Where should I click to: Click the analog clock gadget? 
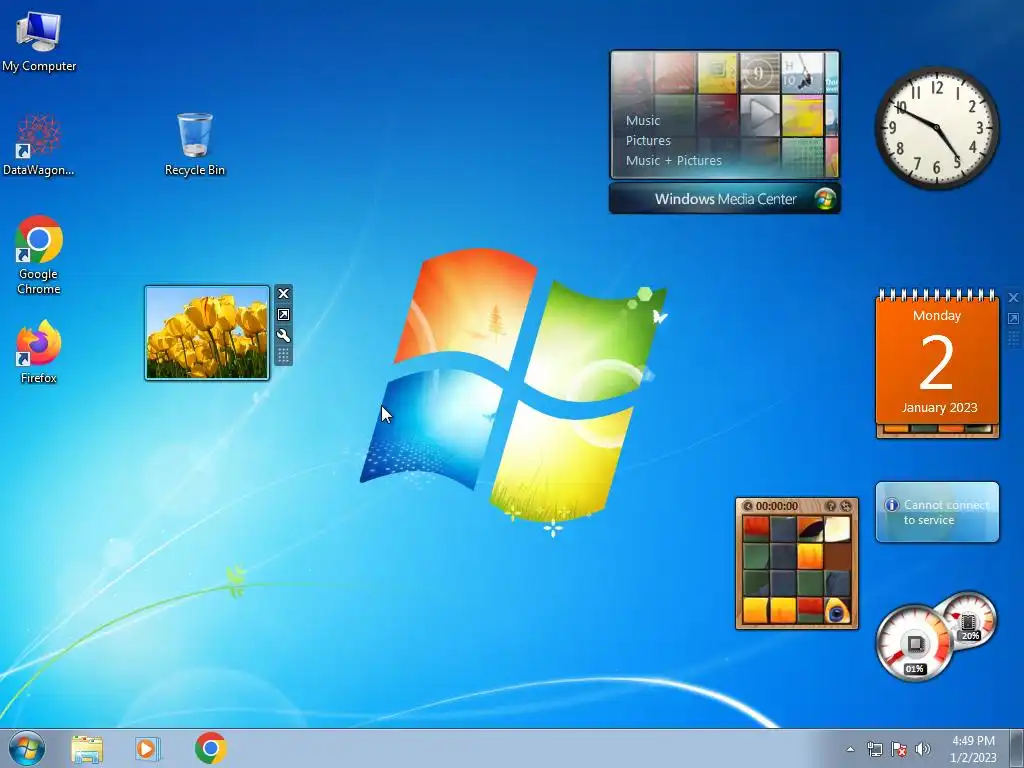coord(936,128)
